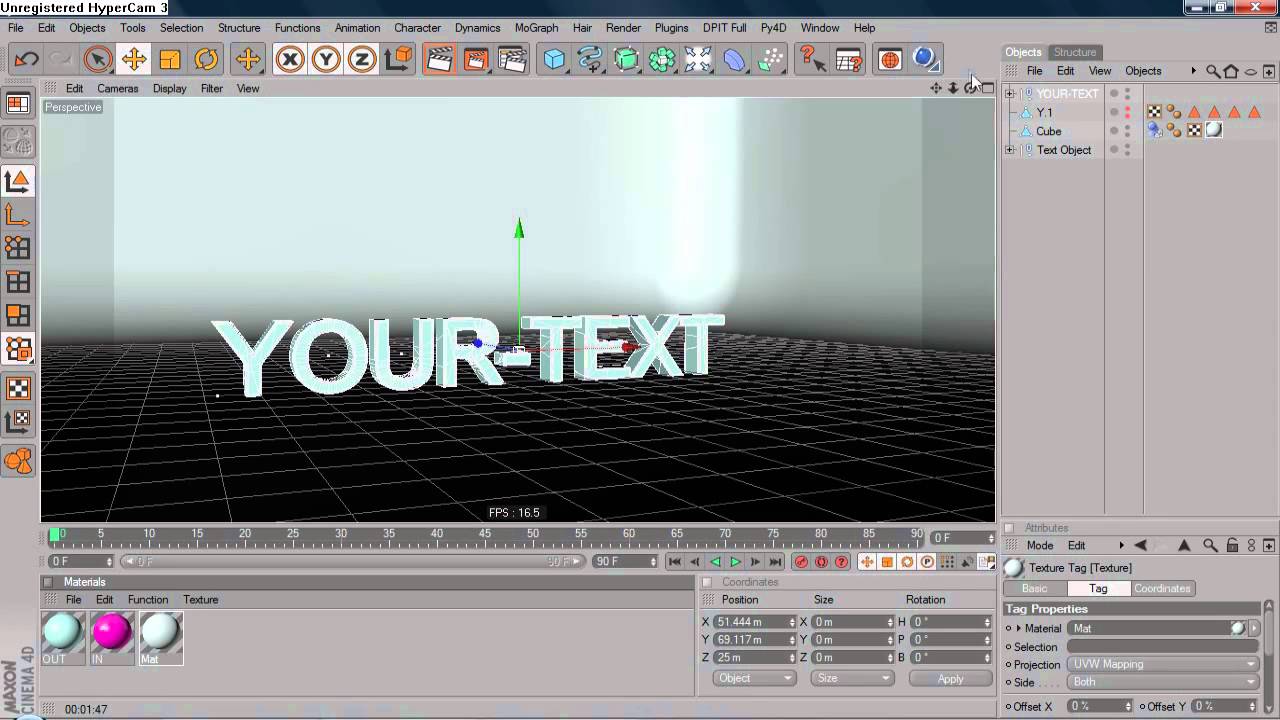Open the Basic tab in Attributes

tap(1034, 588)
